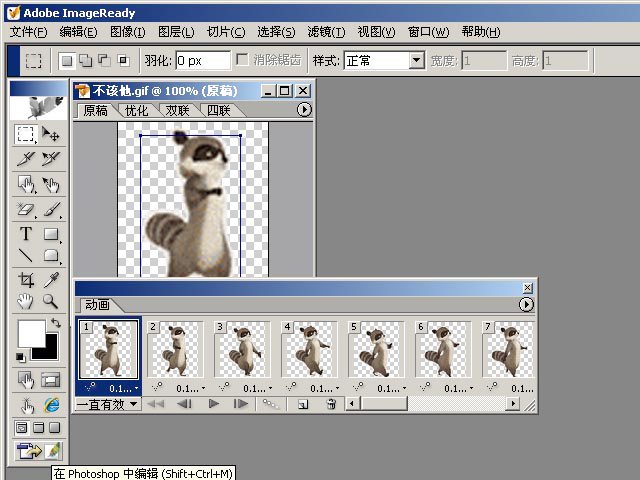
Task: Select the Line tool
Action: 25,255
